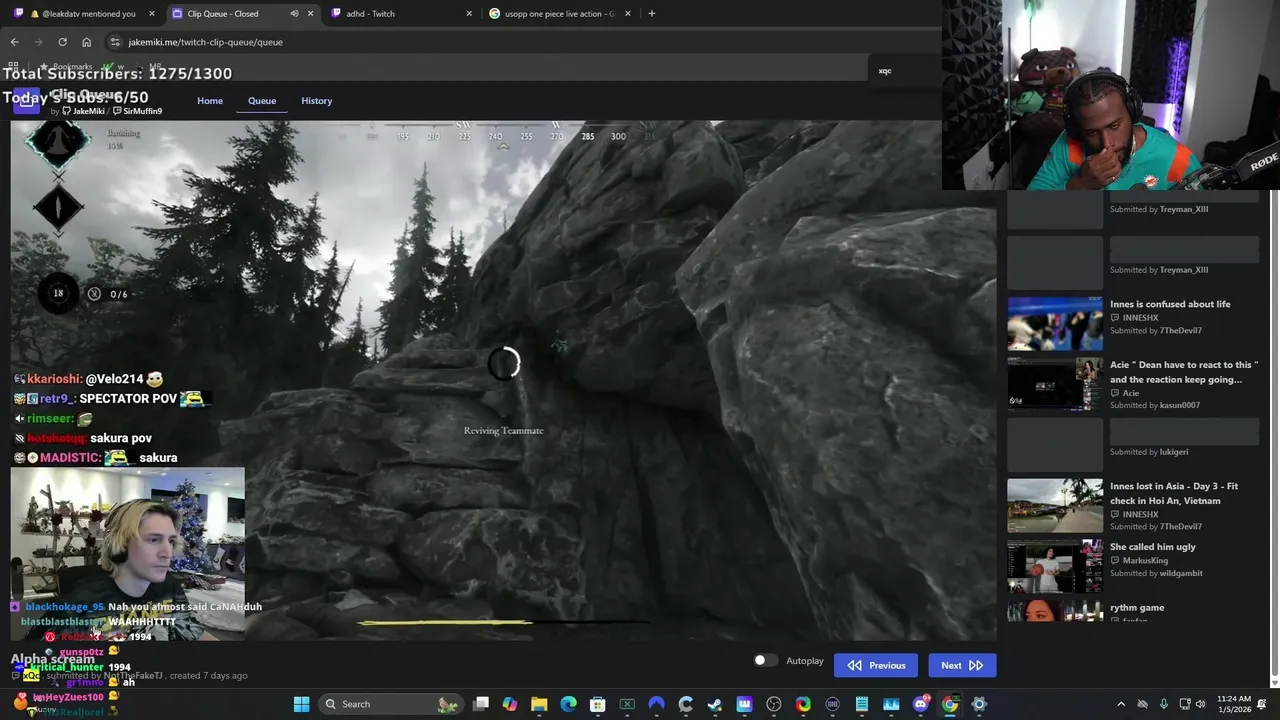
Task: Open 'Innes lost in Asia - Day 3' thumbnail
Action: tap(1055, 505)
